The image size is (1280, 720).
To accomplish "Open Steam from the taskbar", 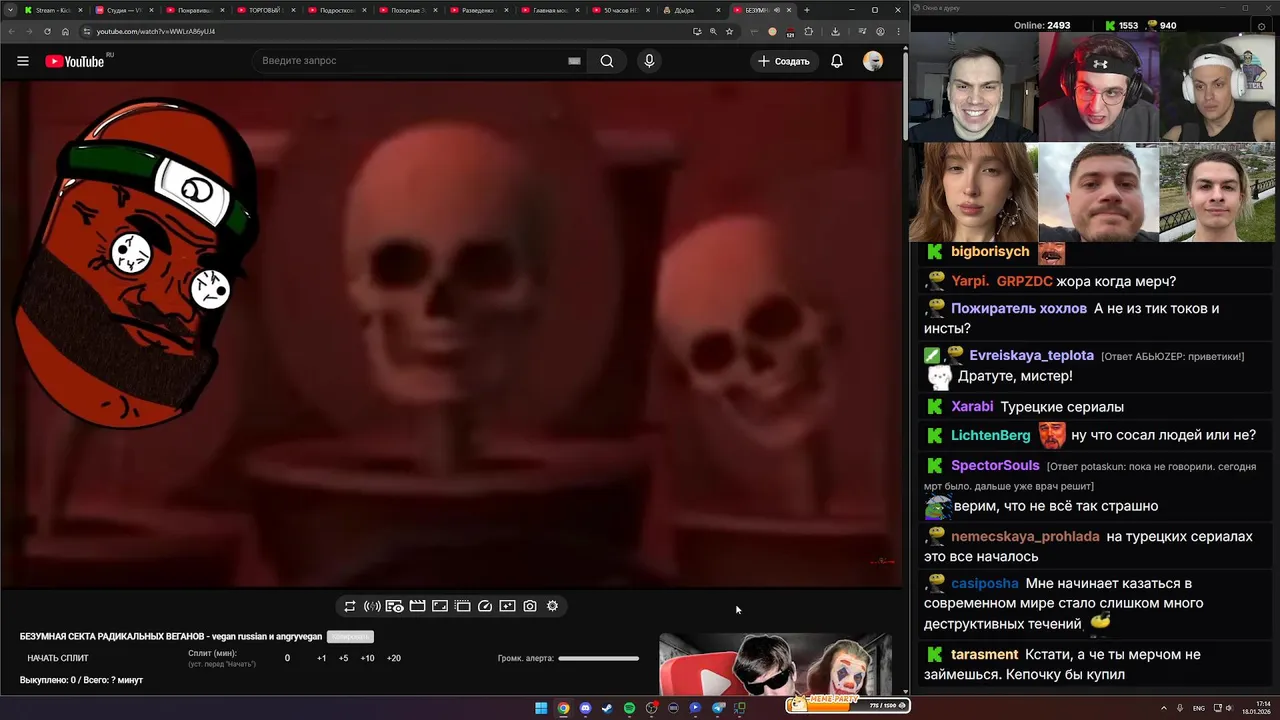I will point(607,708).
